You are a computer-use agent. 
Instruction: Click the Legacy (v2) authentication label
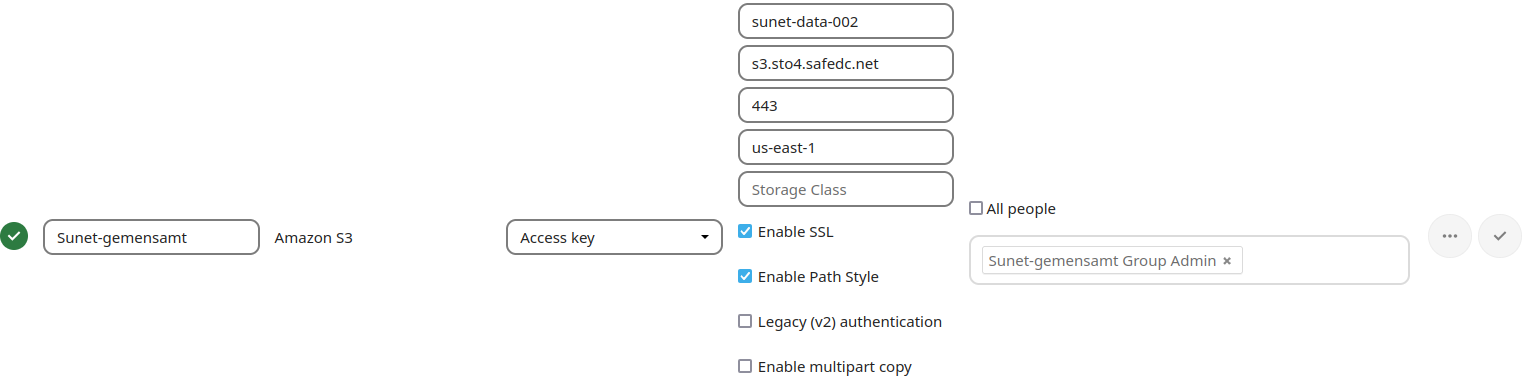pyautogui.click(x=850, y=322)
